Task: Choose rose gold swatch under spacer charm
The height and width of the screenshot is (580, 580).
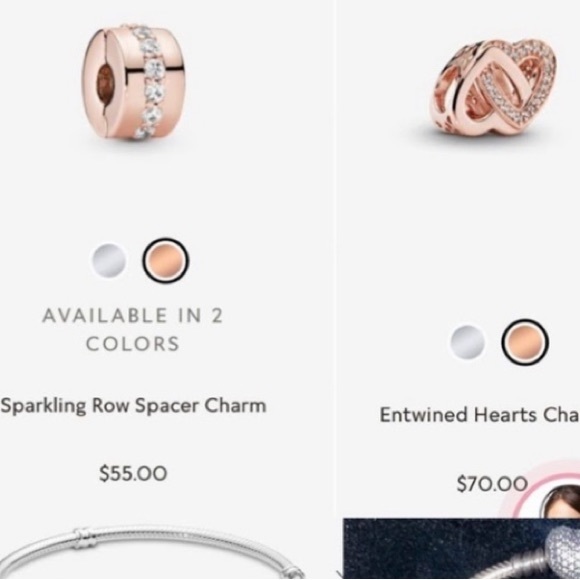Action: [x=165, y=260]
